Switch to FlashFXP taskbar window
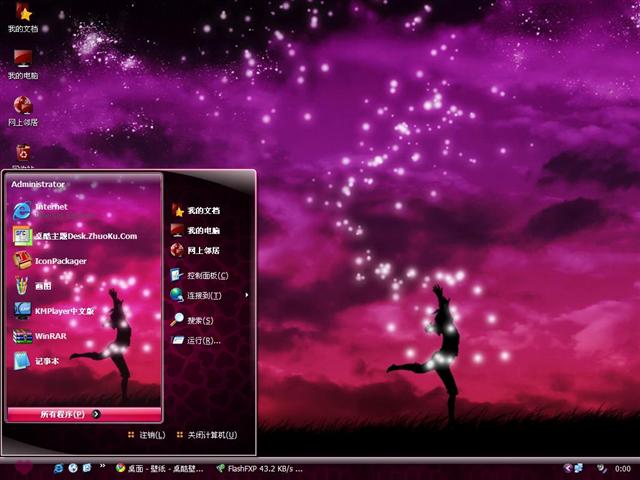The width and height of the screenshot is (640, 480). (258, 468)
